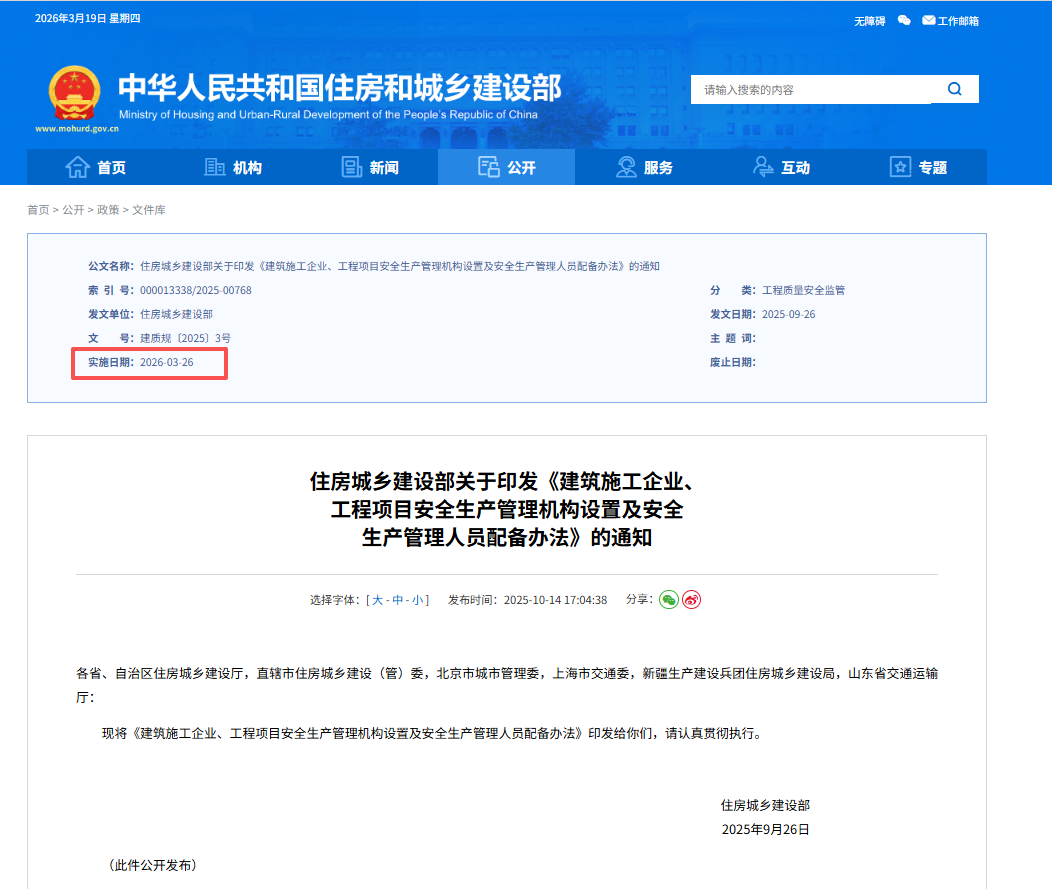Focus the search input field
The height and width of the screenshot is (889, 1052).
click(810, 90)
